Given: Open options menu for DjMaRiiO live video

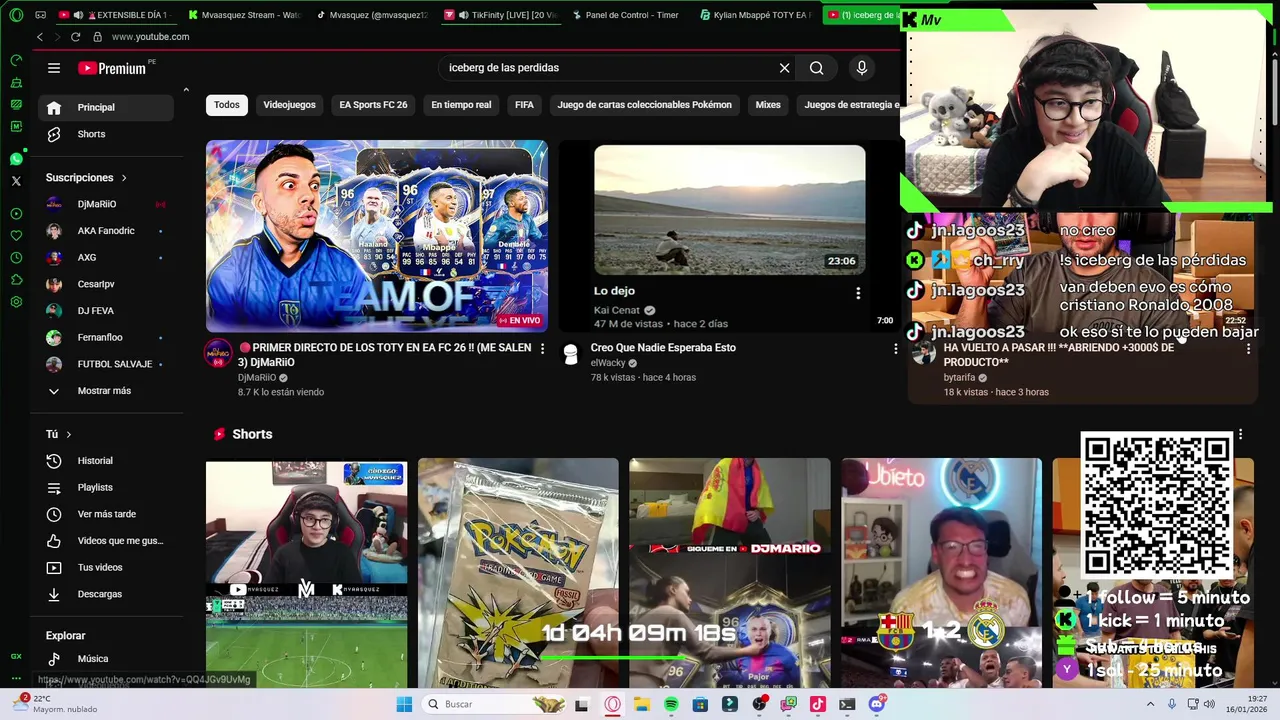Looking at the screenshot, I should click(542, 348).
